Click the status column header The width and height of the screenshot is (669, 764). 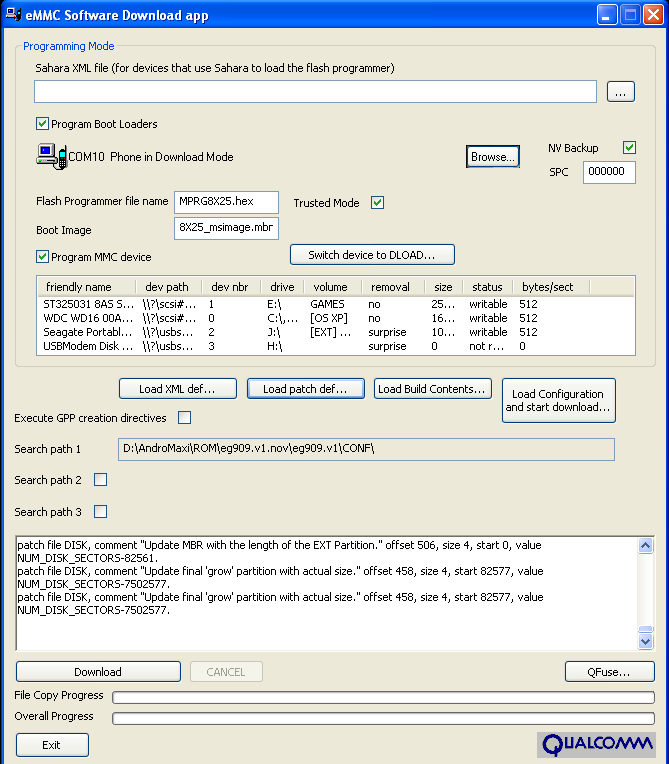pos(488,287)
